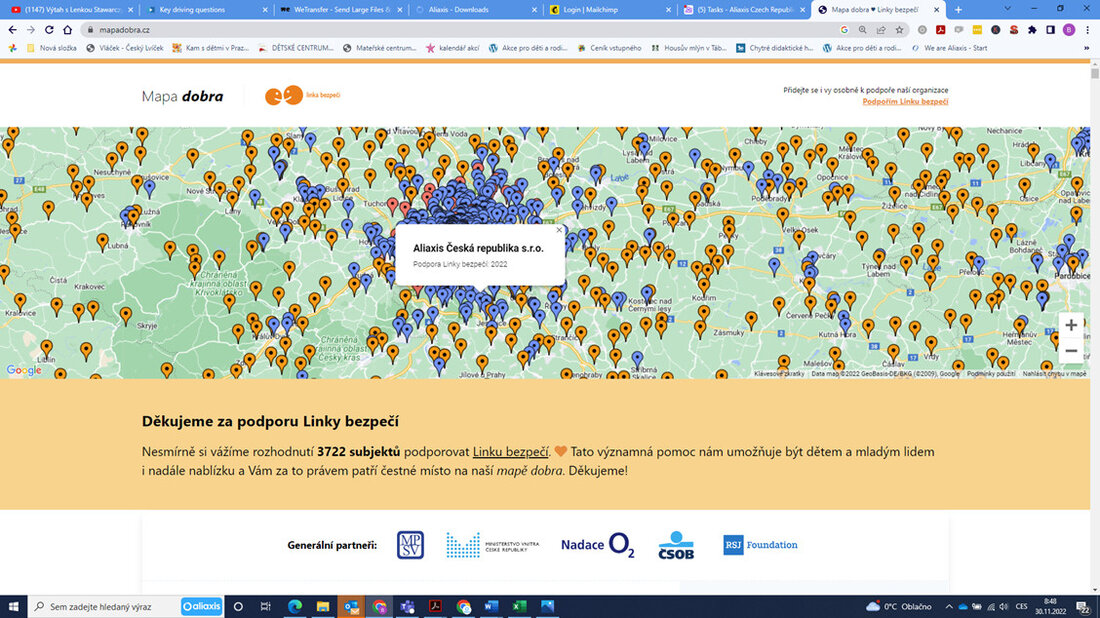Screen dimensions: 1100x618
Task: Toggle the browser side panel
Action: [1050, 30]
